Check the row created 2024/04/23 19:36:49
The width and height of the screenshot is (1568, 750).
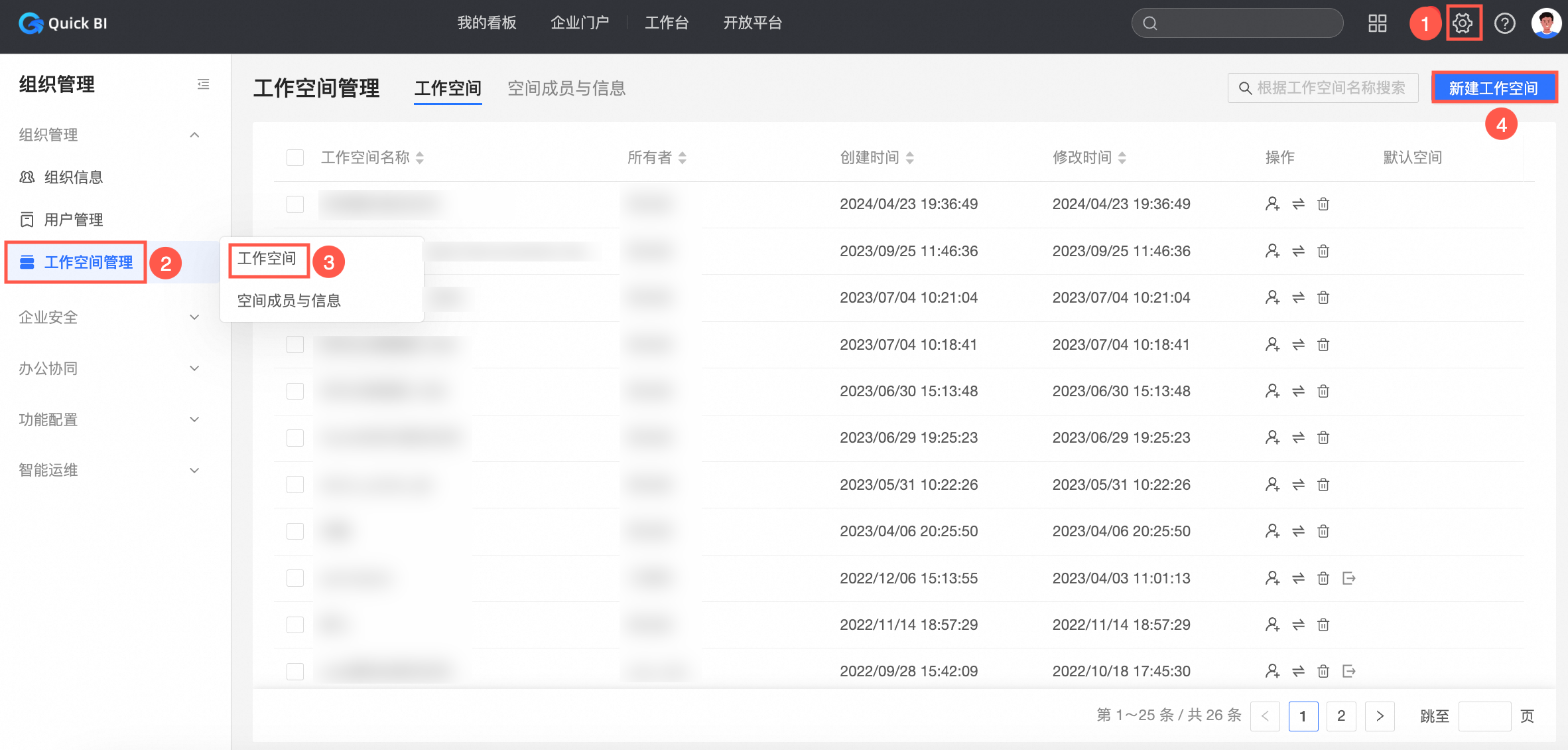[x=295, y=204]
